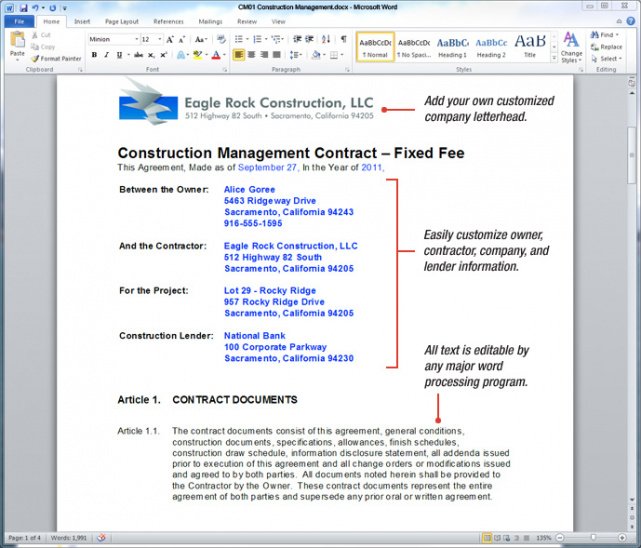The image size is (641, 548).
Task: Increase paragraph indent
Action: [x=309, y=39]
